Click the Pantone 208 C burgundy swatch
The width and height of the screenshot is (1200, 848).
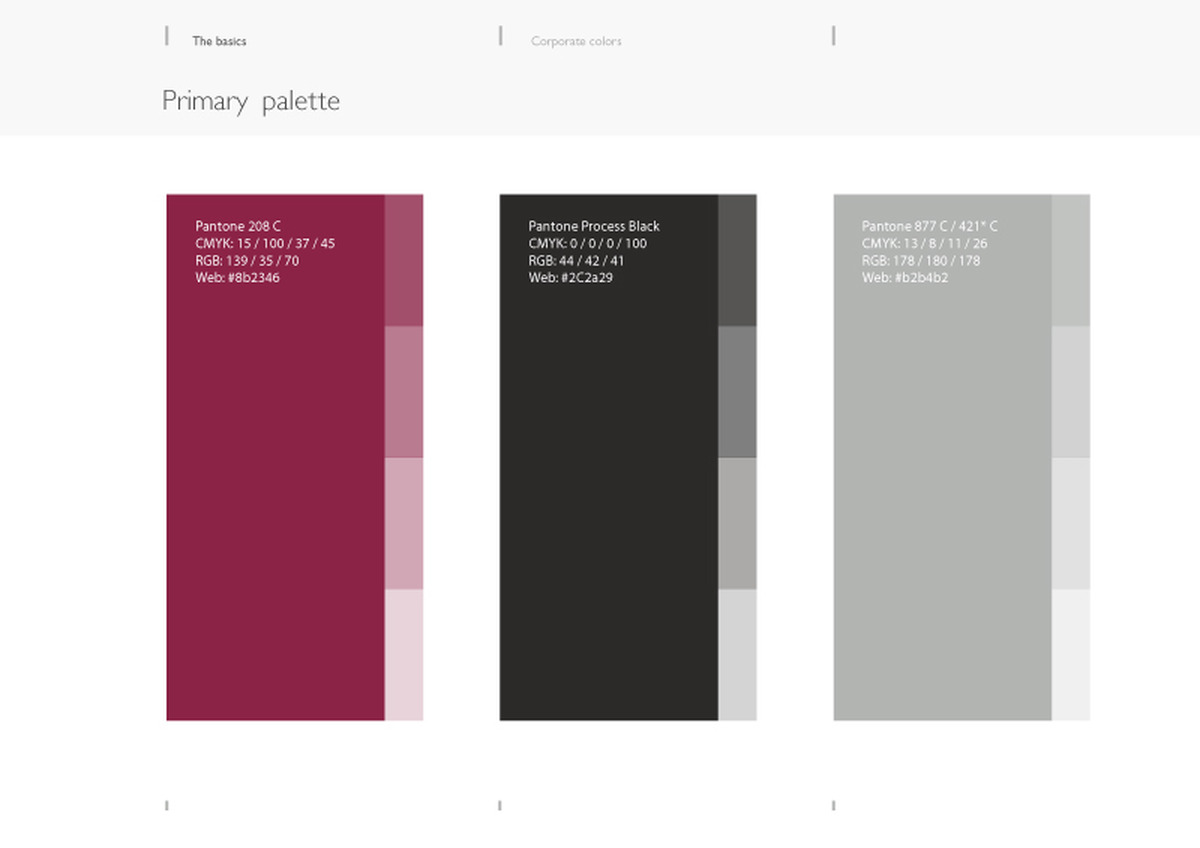pyautogui.click(x=275, y=457)
